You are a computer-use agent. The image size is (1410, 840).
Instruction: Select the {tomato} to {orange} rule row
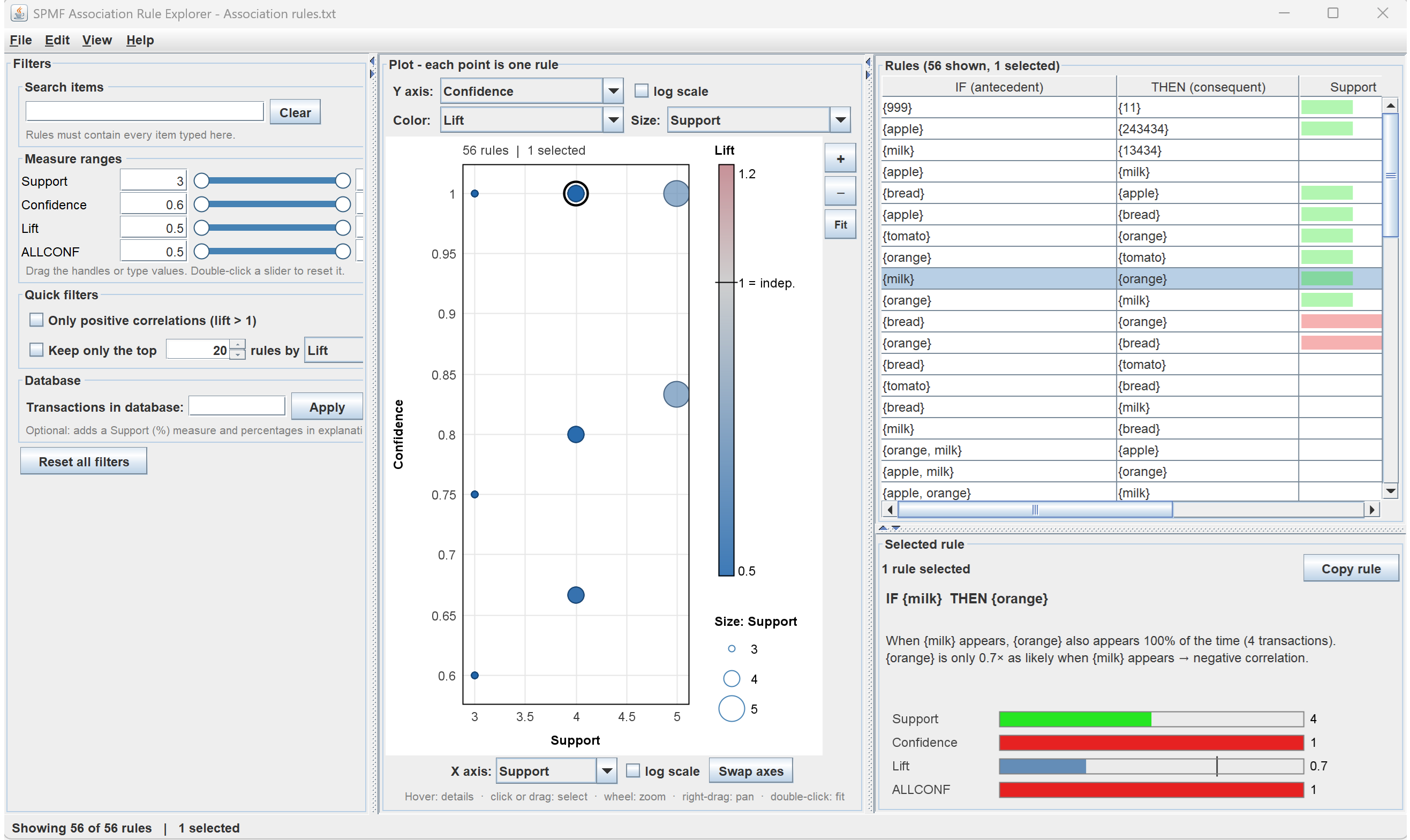pos(1132,236)
